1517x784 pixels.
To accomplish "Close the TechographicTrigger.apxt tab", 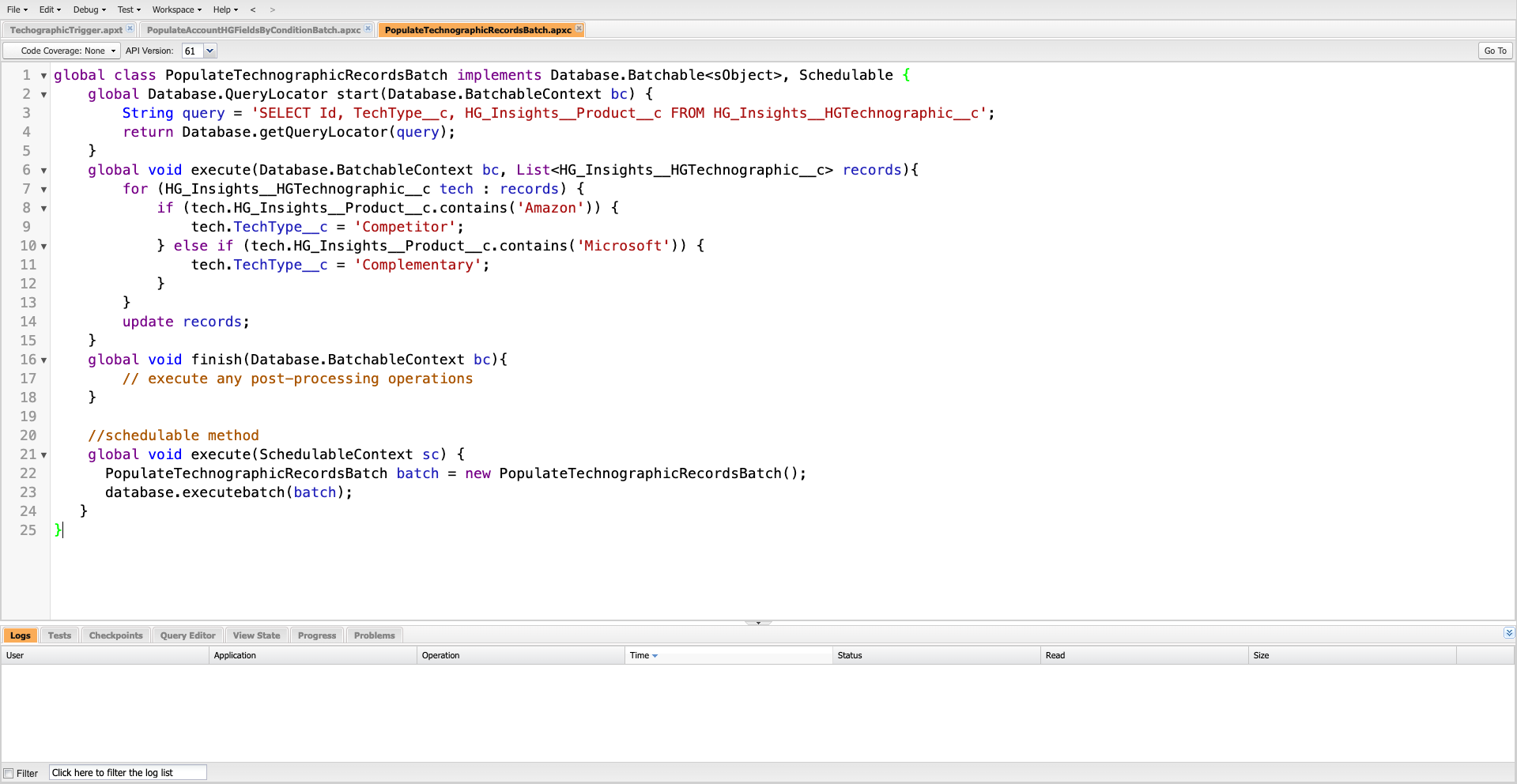I will pyautogui.click(x=130, y=28).
